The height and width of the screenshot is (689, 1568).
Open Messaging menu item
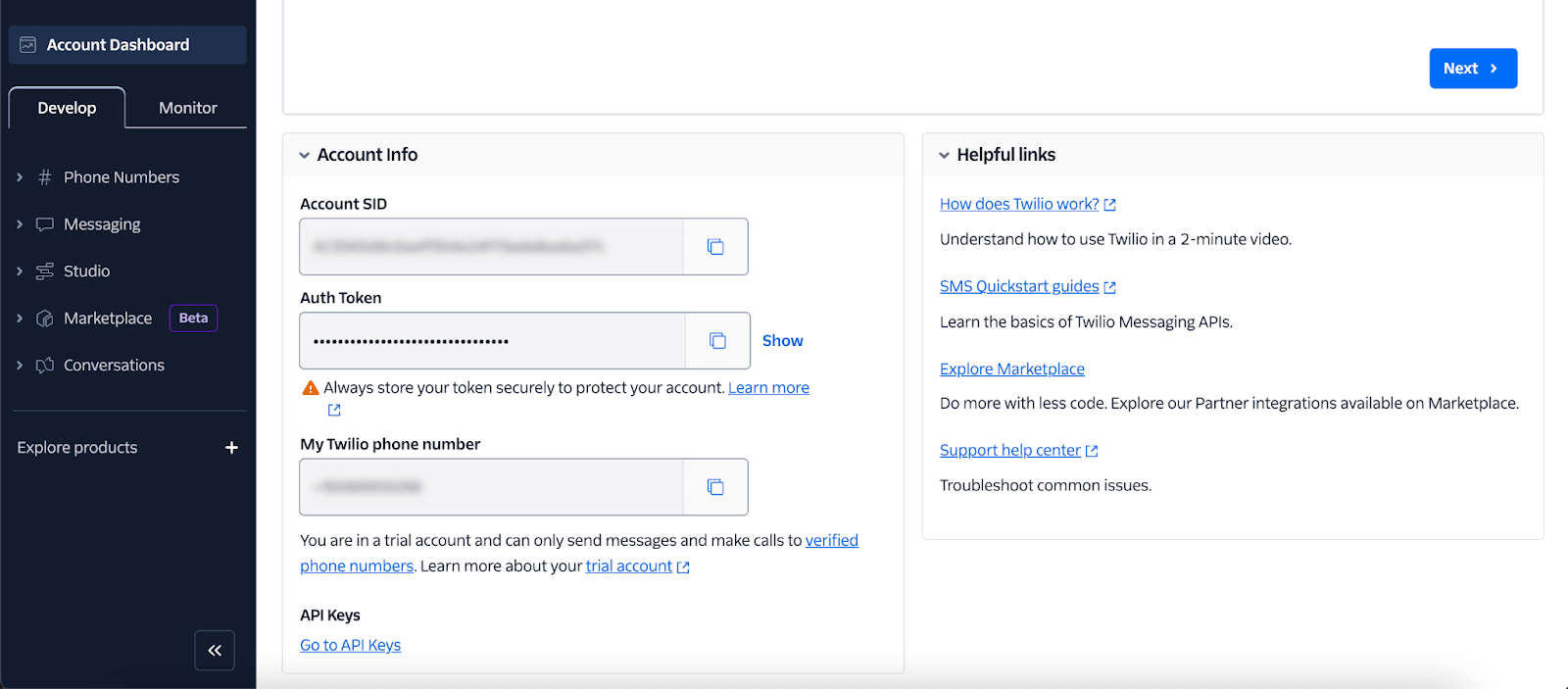click(x=102, y=224)
